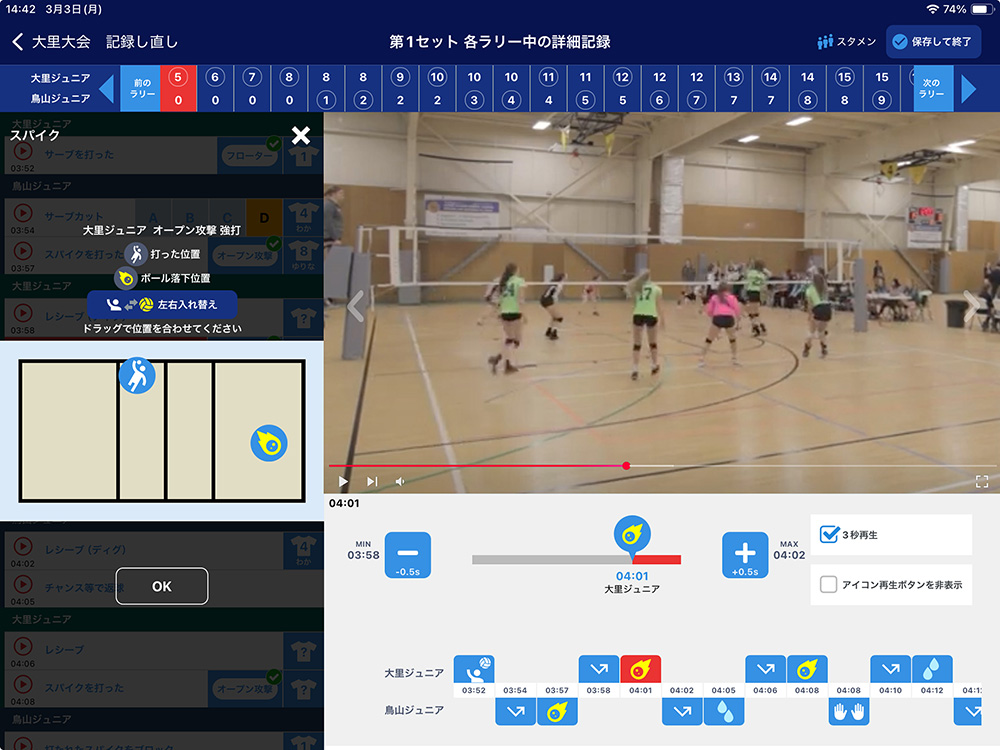
Task: Go to next rally via 次のラリー
Action: click(932, 88)
